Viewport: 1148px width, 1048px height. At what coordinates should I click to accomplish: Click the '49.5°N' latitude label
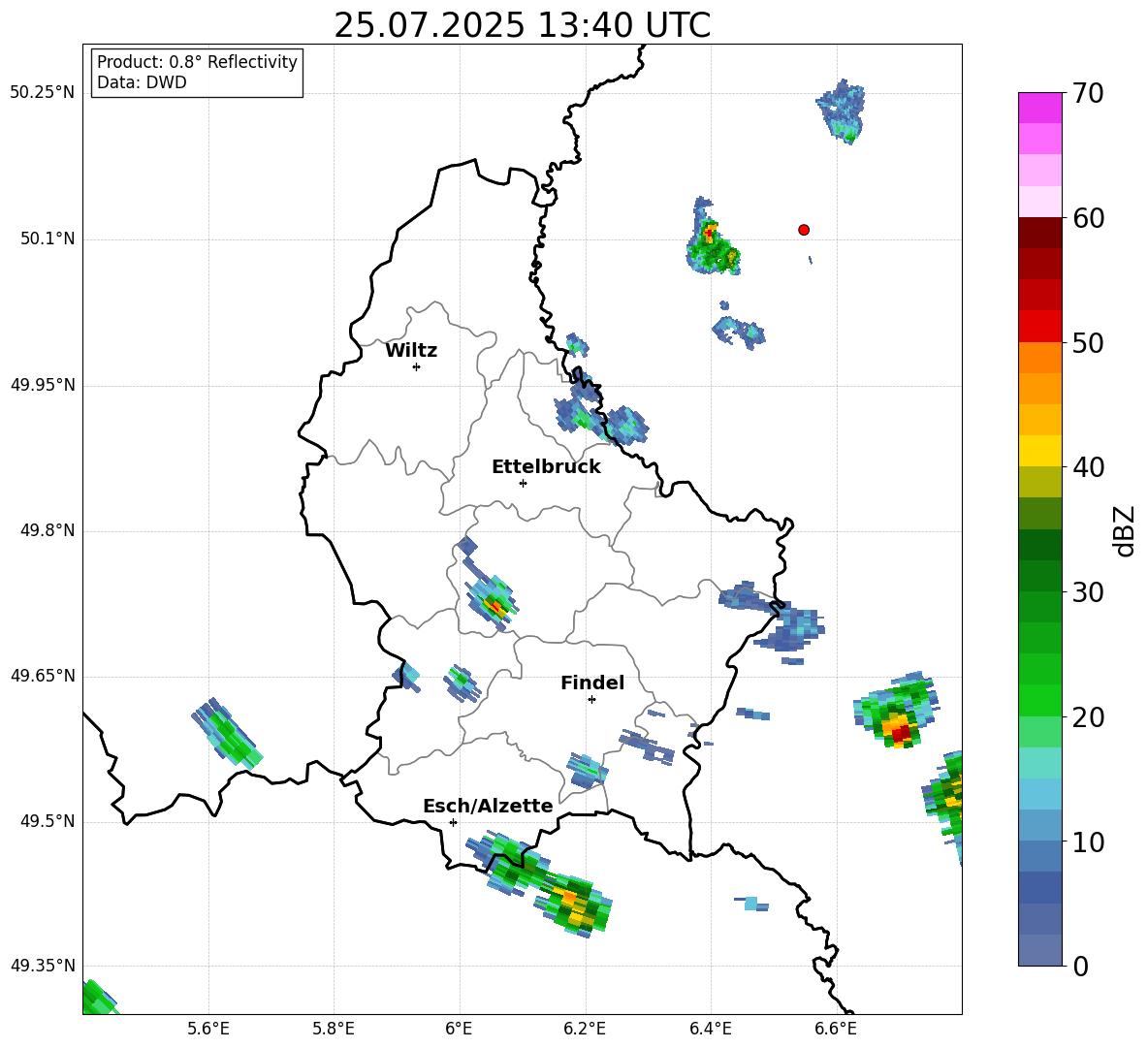point(48,820)
